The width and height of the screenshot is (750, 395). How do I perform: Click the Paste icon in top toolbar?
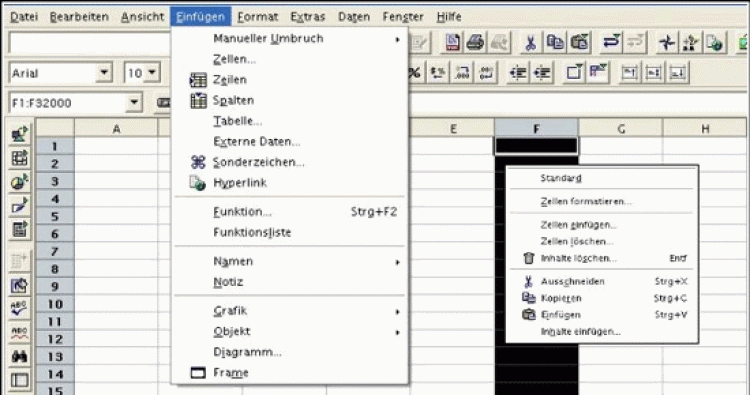[x=579, y=43]
